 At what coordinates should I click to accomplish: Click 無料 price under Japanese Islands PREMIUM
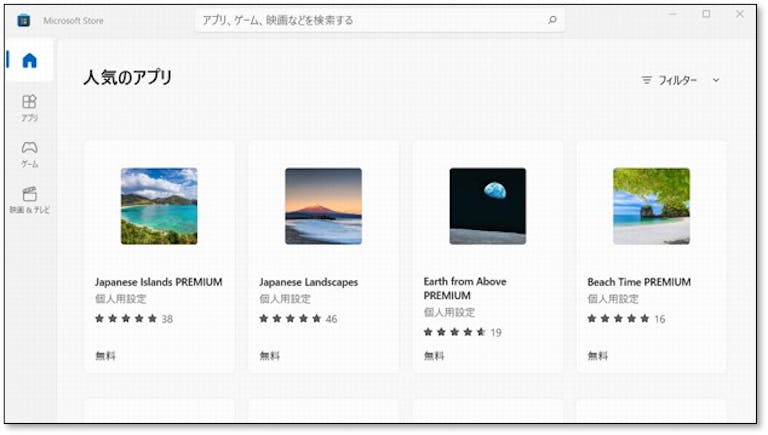coord(105,356)
